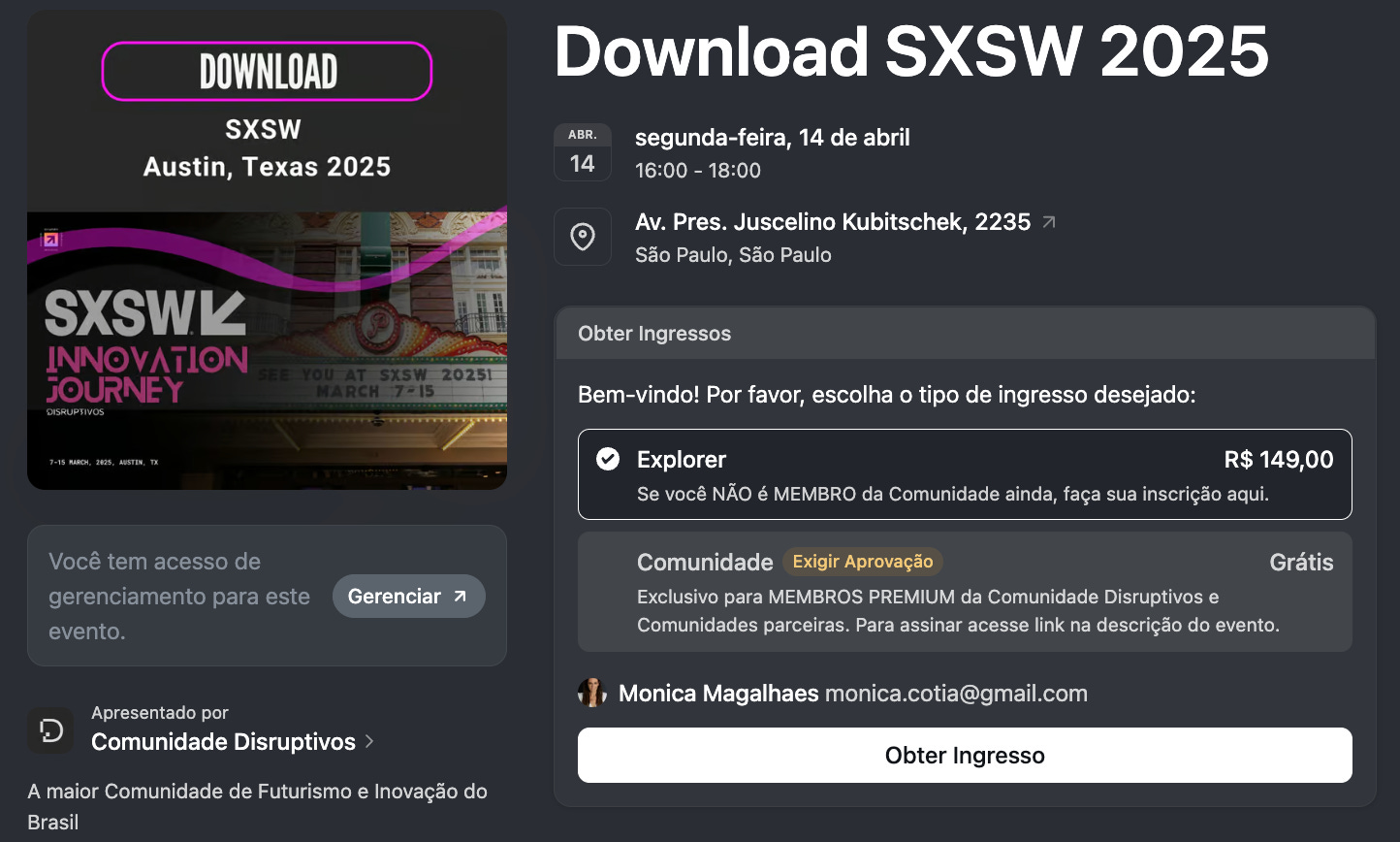Screen dimensions: 1400x842
Task: Click the location pin icon
Action: tap(583, 236)
